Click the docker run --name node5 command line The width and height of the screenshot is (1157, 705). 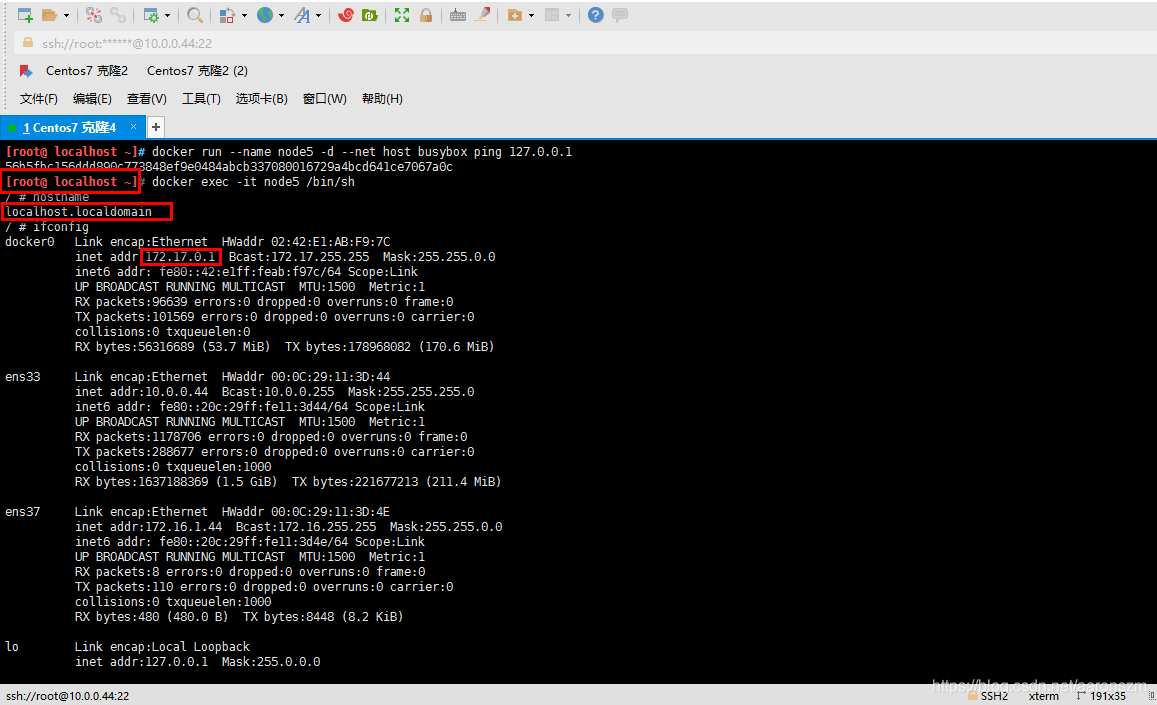[x=362, y=152]
